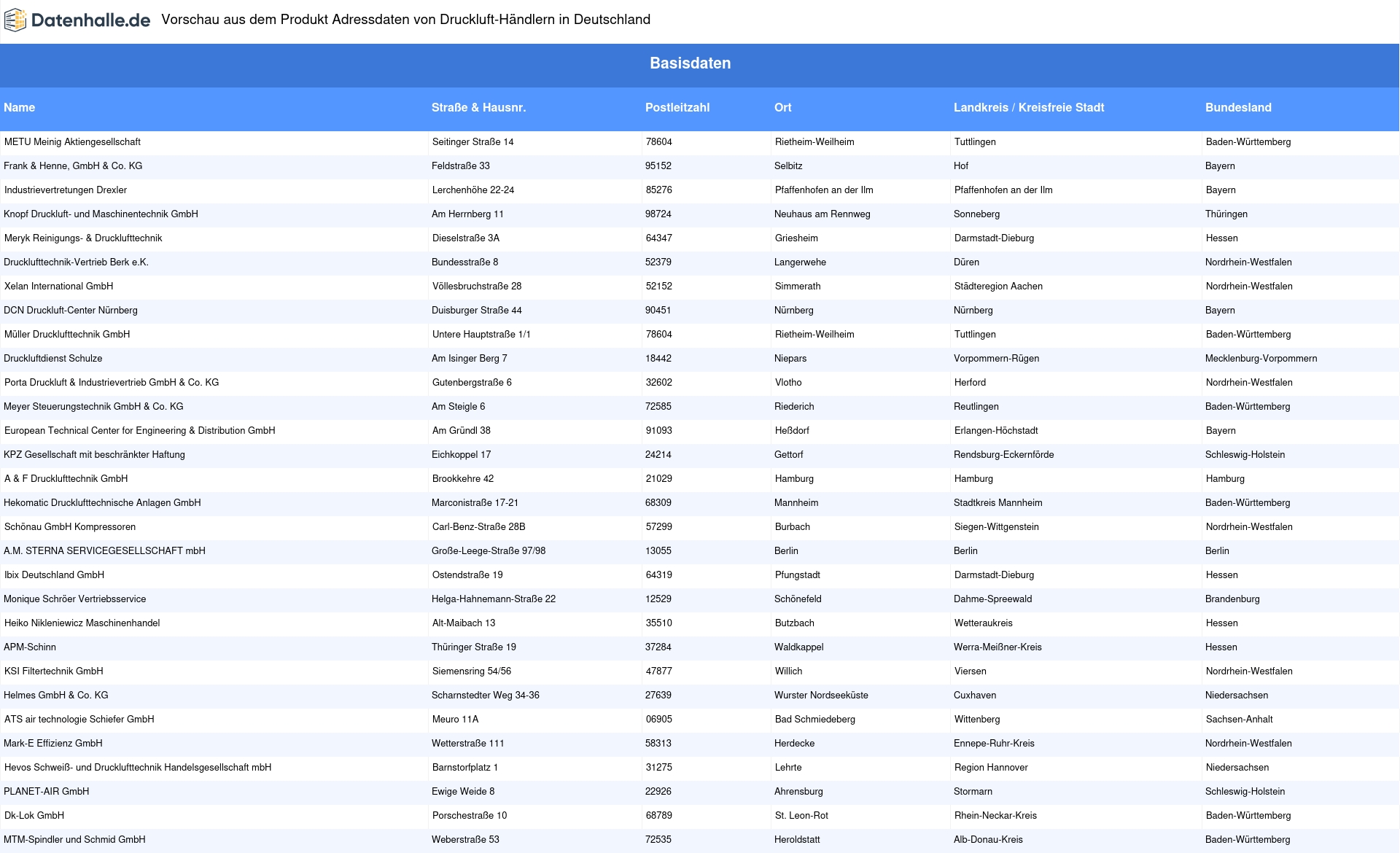Click district Werra-Meißner-Kreis

(997, 647)
